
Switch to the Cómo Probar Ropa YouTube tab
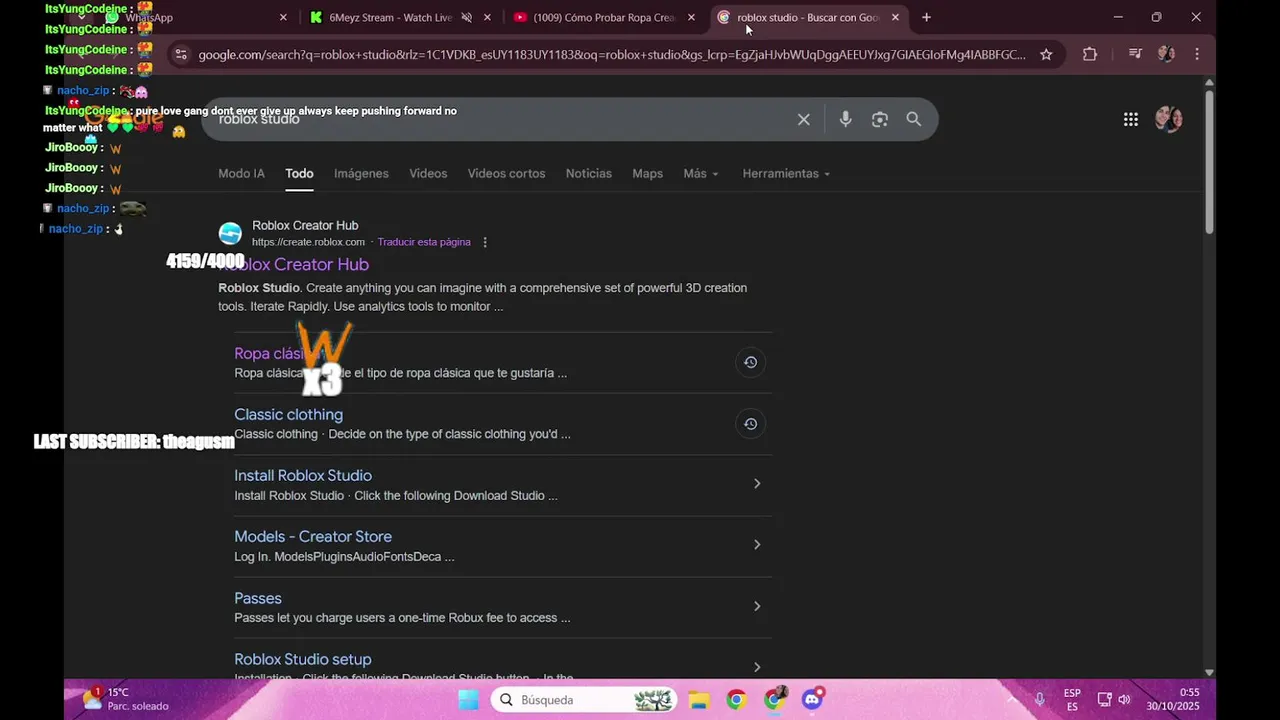pos(603,17)
